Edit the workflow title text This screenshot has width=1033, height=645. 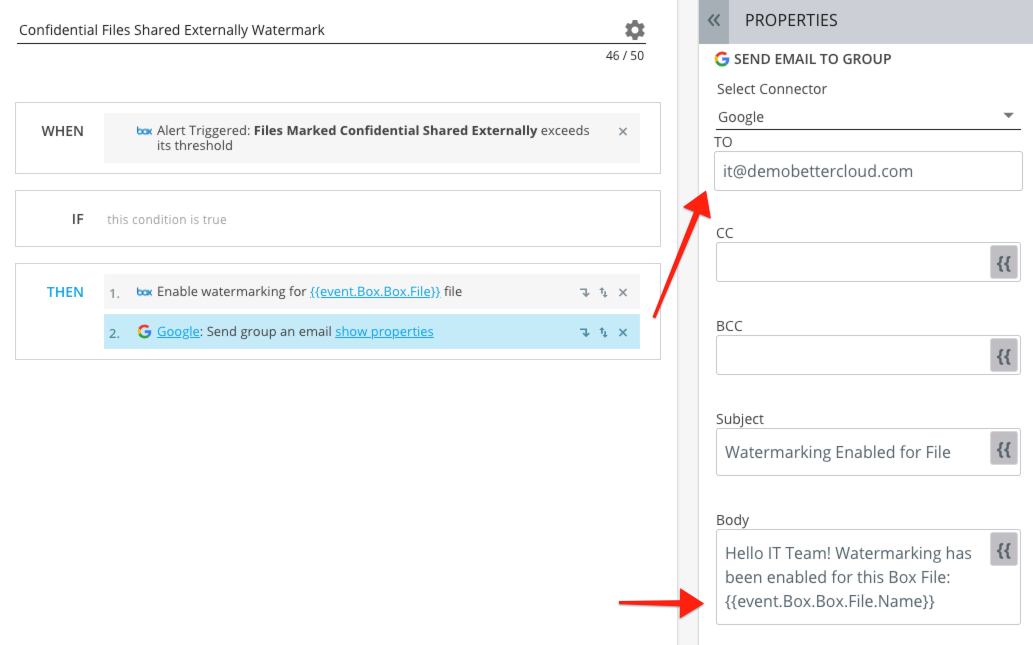coord(170,30)
